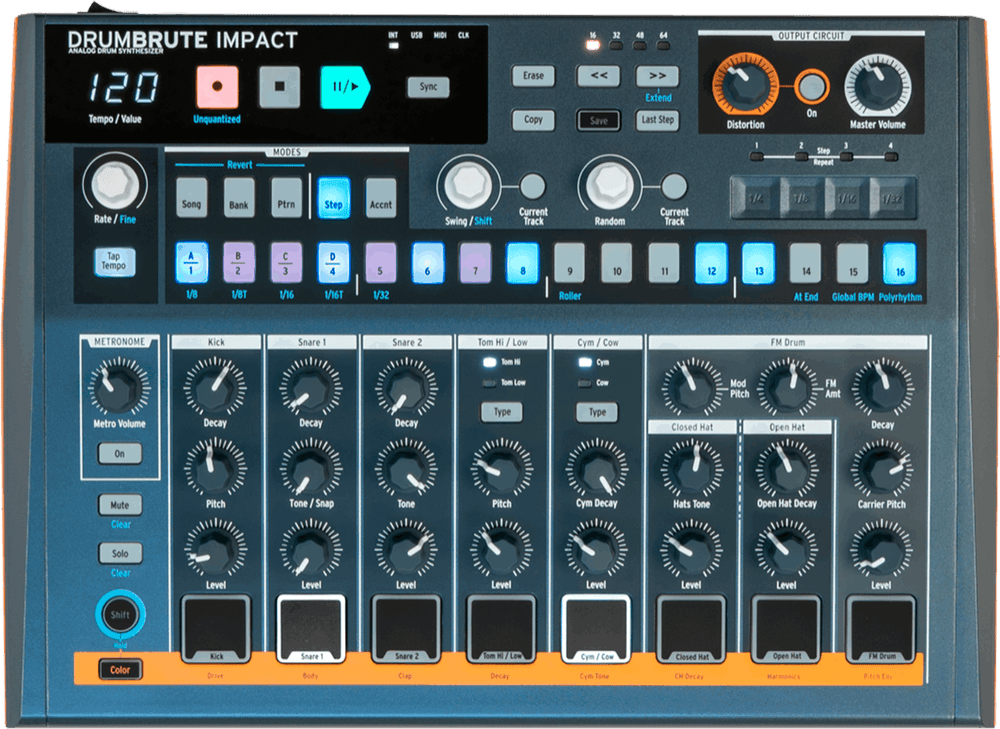The width and height of the screenshot is (1000, 729).
Task: Toggle step button 6
Action: coord(428,262)
